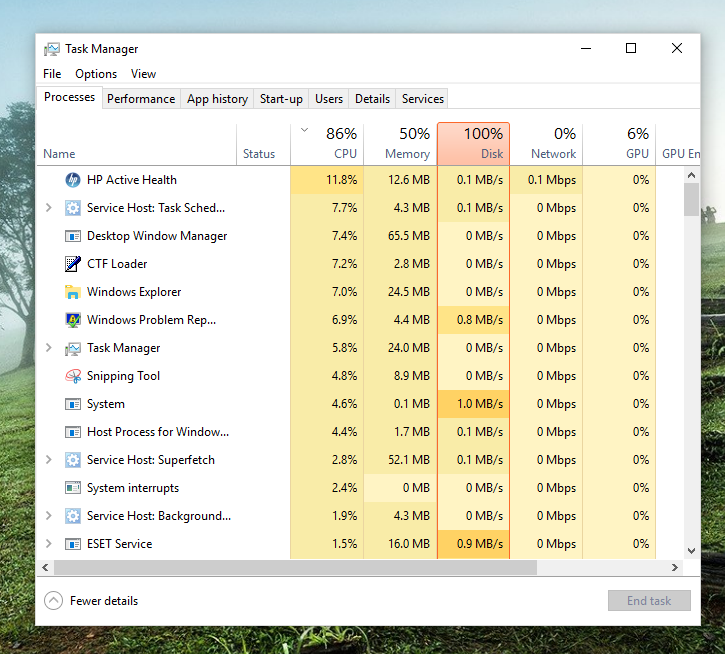
Task: Switch to the App history tab
Action: (x=217, y=99)
